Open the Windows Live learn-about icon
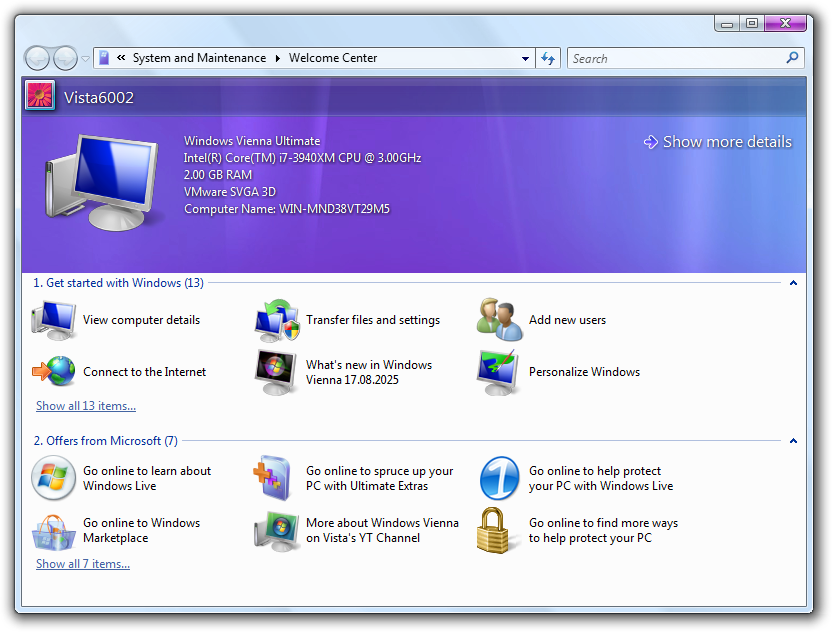The image size is (832, 632). tap(54, 478)
